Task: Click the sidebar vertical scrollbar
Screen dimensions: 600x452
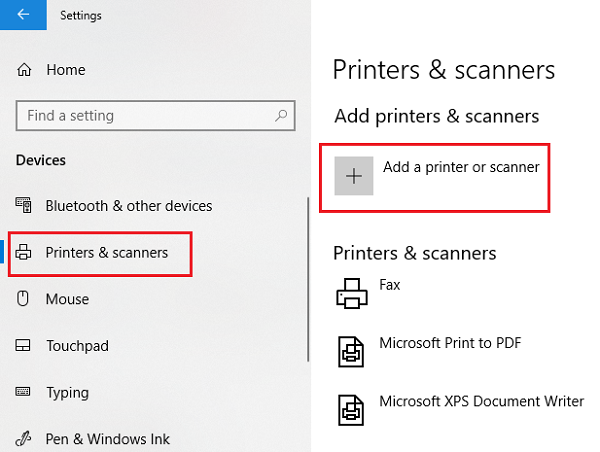Action: point(308,260)
